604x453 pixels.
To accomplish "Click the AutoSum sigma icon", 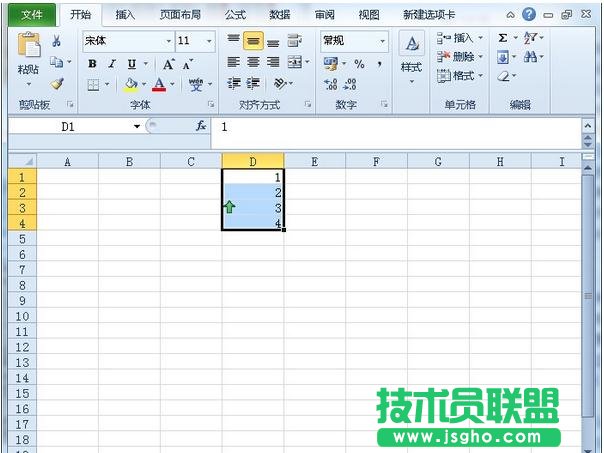I will coord(503,38).
